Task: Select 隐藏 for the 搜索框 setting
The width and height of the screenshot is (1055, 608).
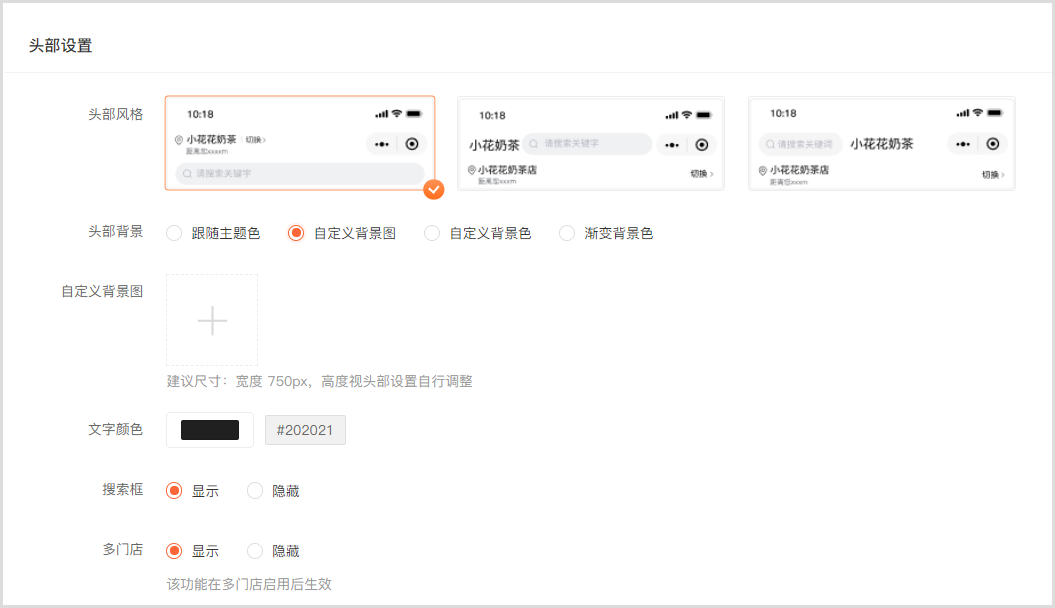Action: 255,491
